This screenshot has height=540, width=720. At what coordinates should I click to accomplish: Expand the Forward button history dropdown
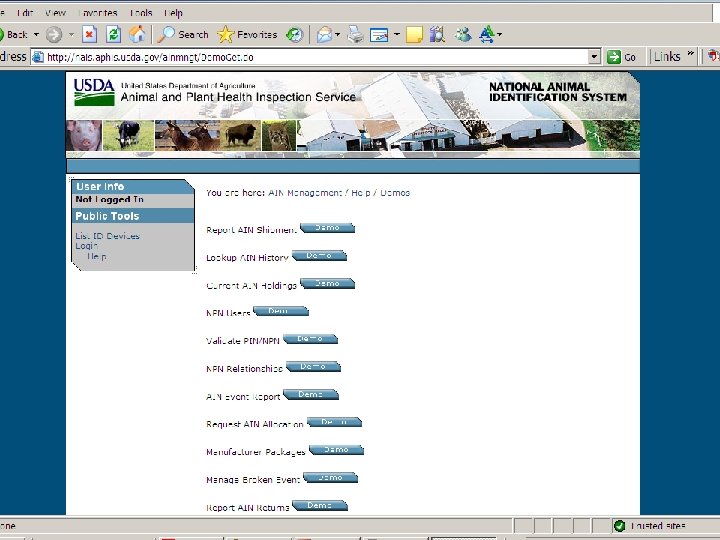[x=71, y=34]
